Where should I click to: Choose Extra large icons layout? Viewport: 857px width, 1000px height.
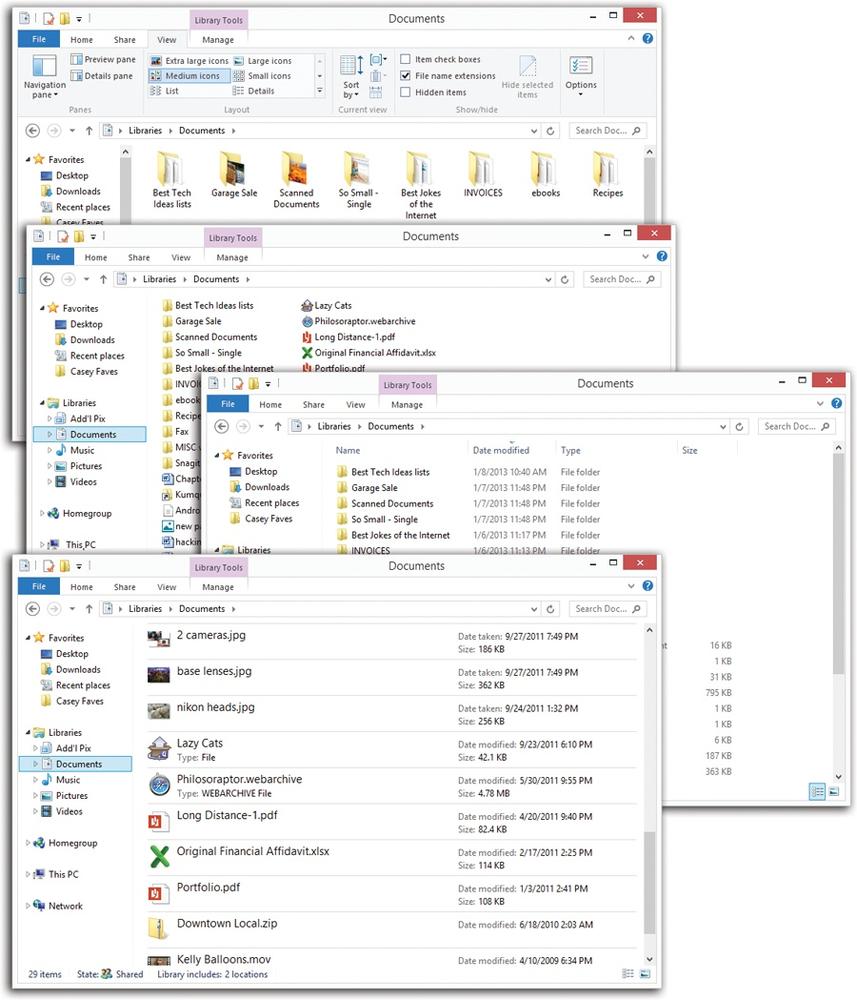click(x=189, y=61)
